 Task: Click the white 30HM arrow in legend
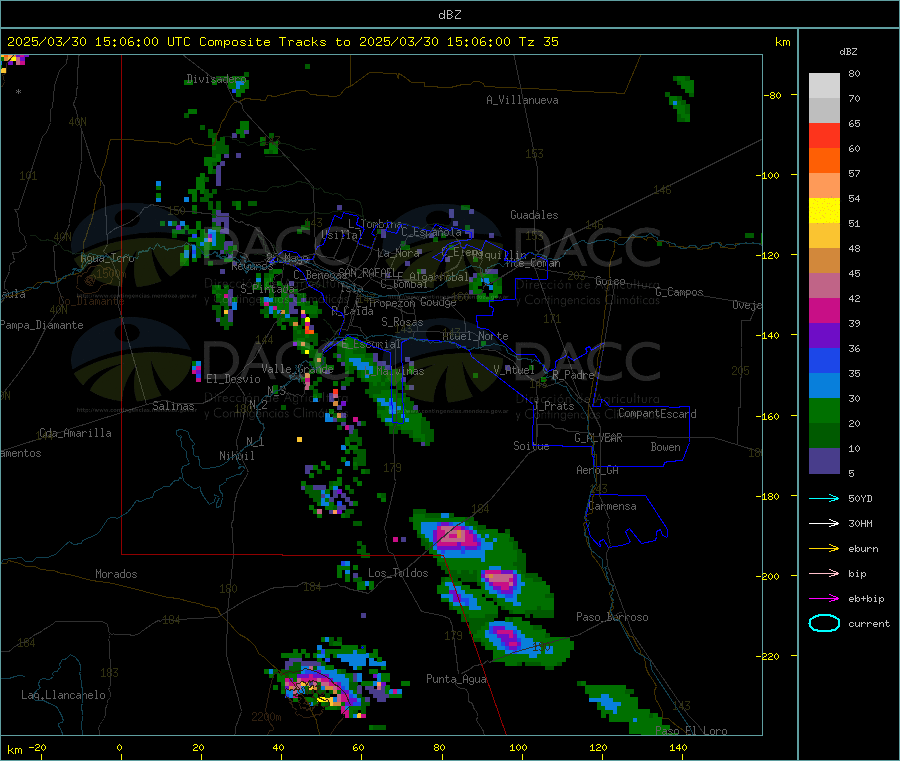coord(824,523)
